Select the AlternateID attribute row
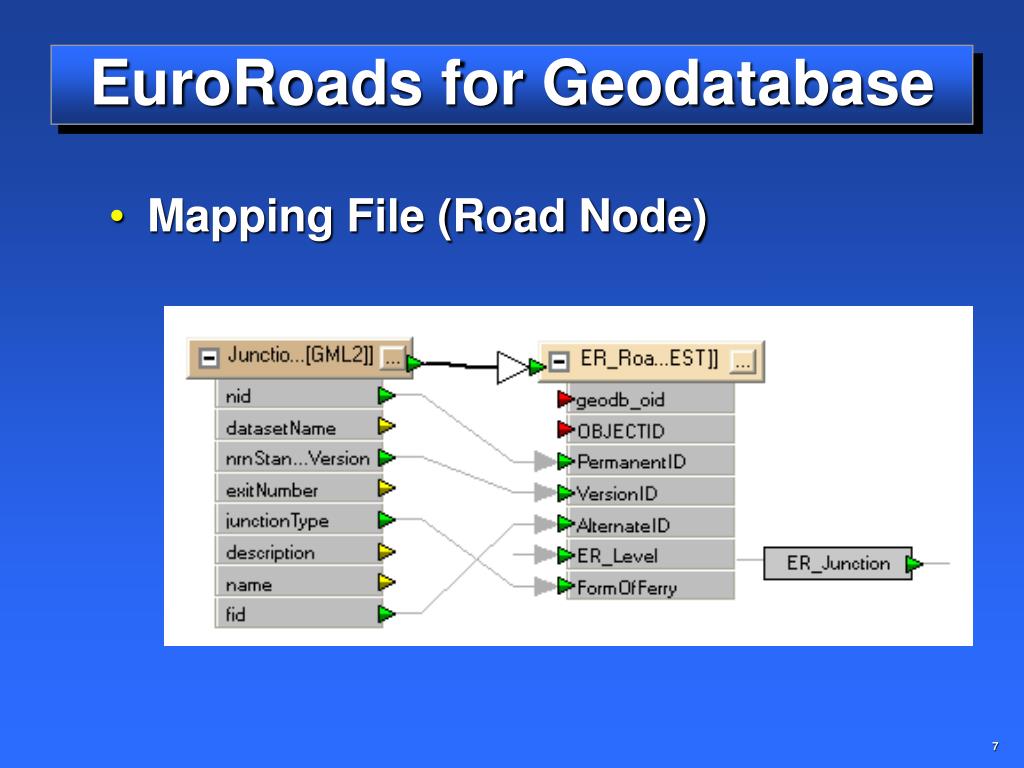1024x768 pixels. pos(650,524)
